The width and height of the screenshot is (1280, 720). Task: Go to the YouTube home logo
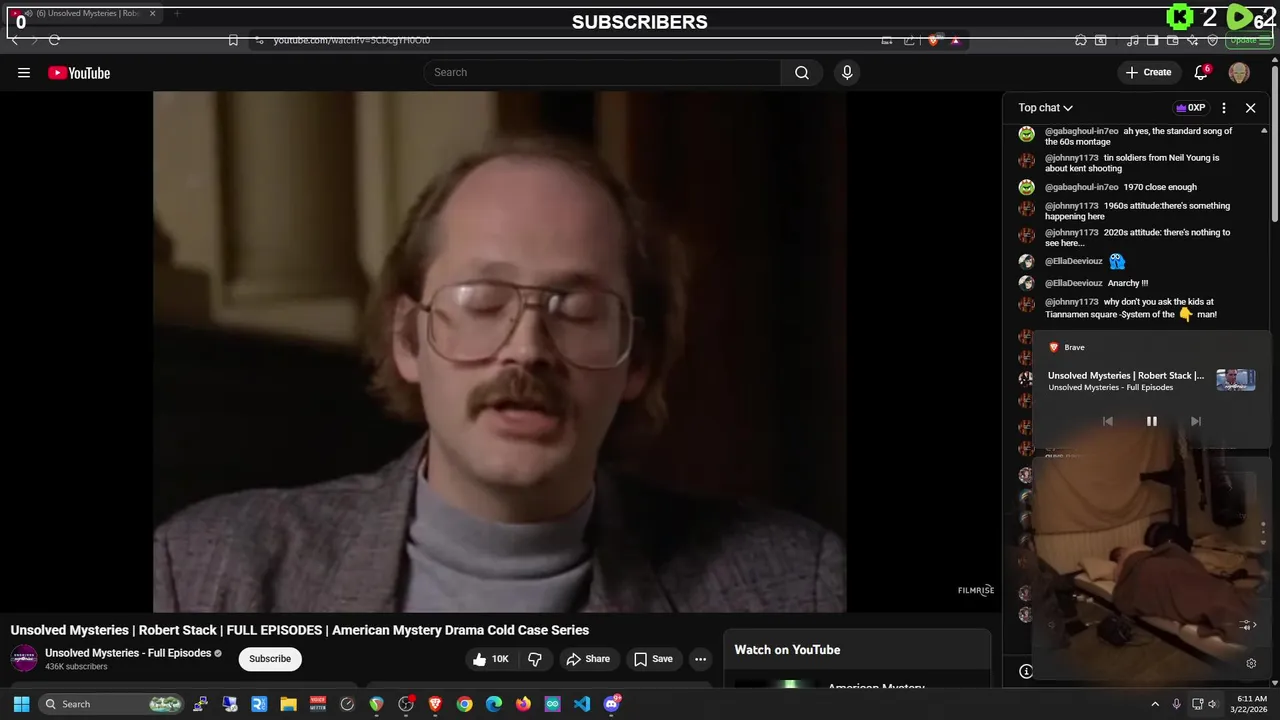coord(79,73)
